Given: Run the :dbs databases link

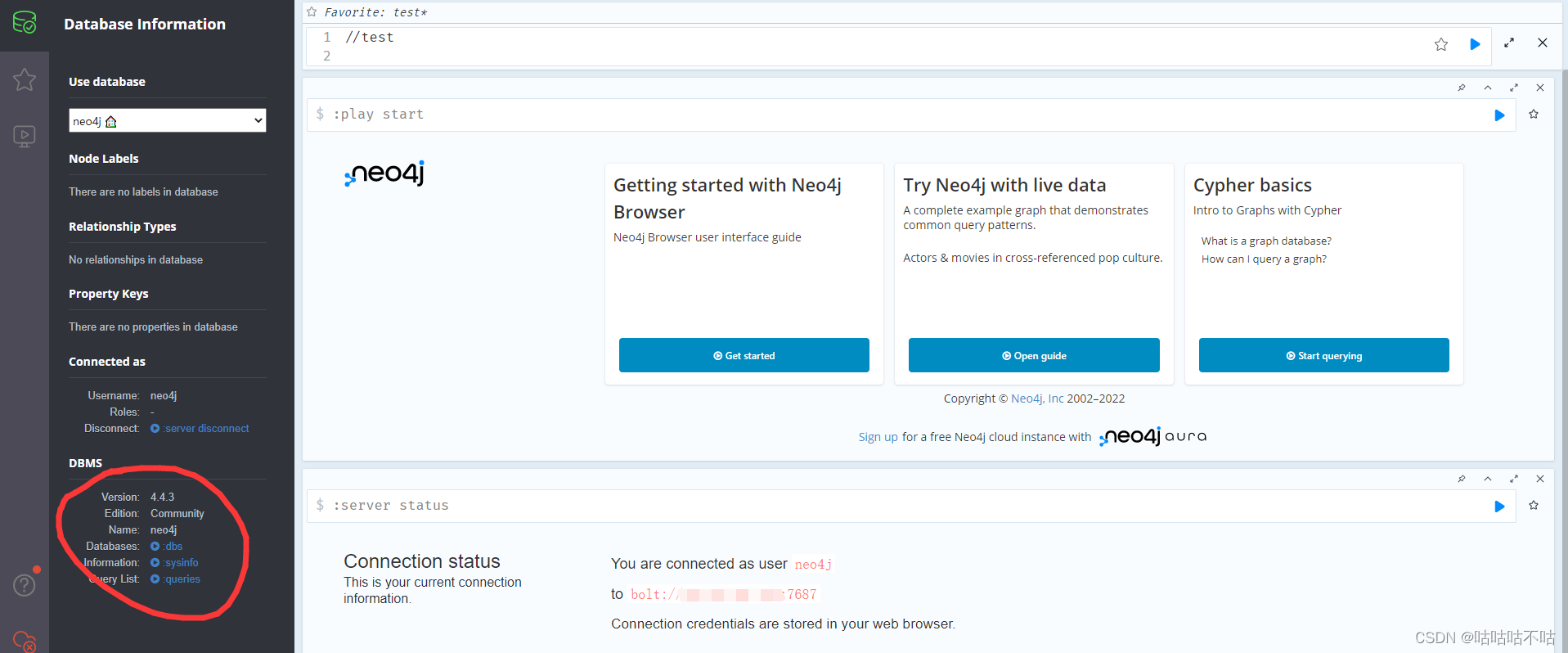Looking at the screenshot, I should 166,546.
